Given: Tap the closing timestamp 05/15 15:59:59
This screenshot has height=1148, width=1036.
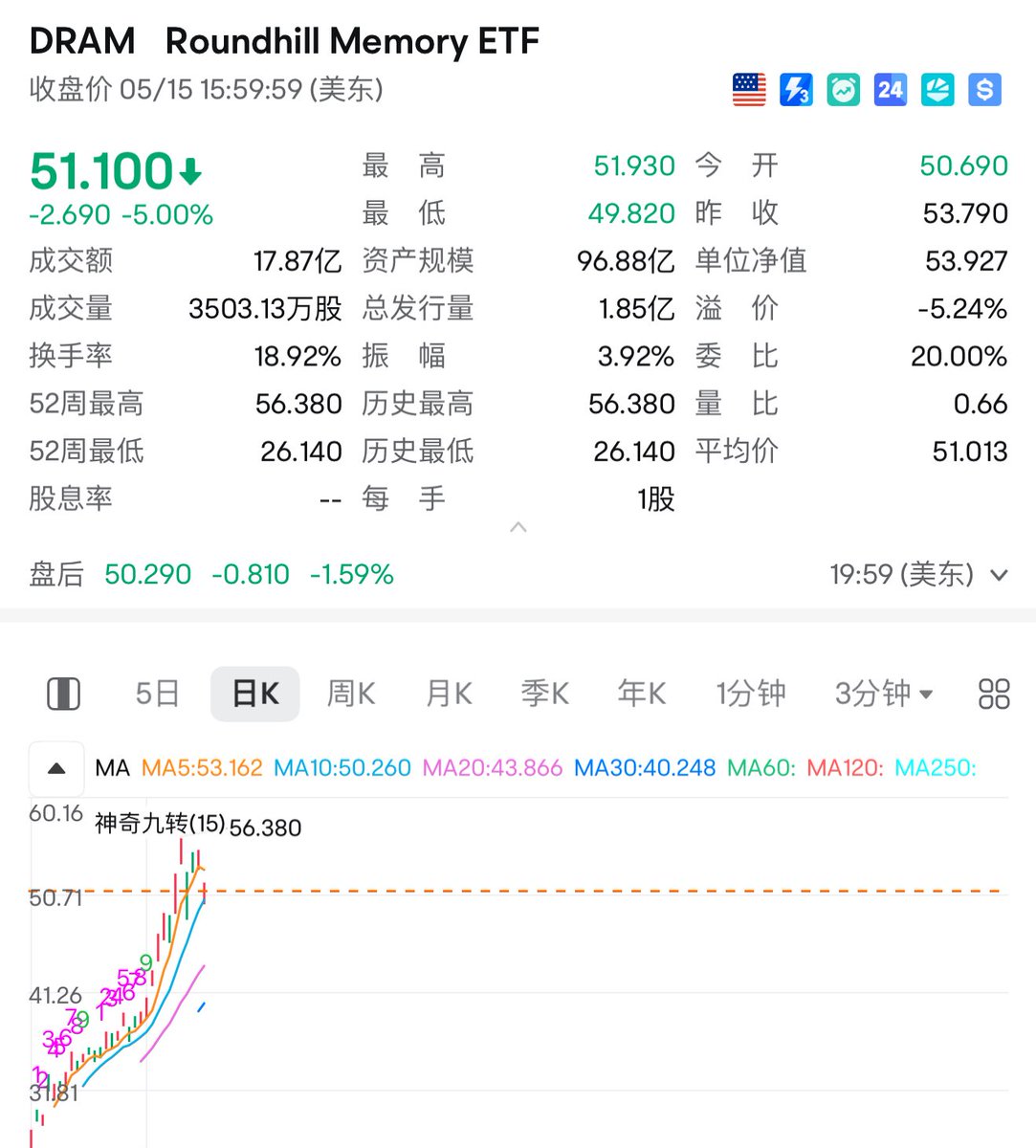Looking at the screenshot, I should 211,90.
